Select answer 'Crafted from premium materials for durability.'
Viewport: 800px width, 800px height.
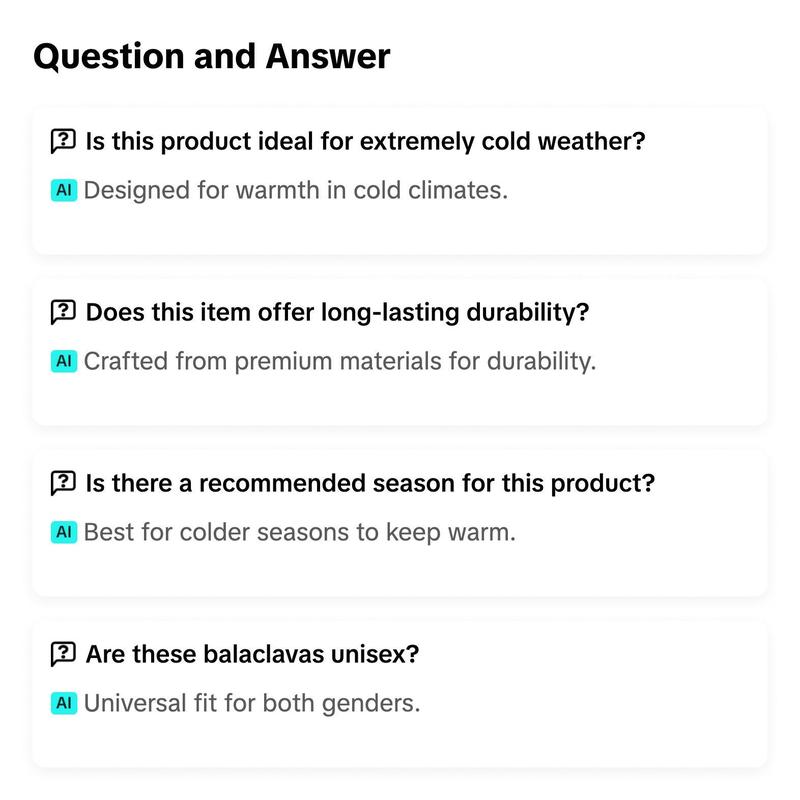point(340,361)
